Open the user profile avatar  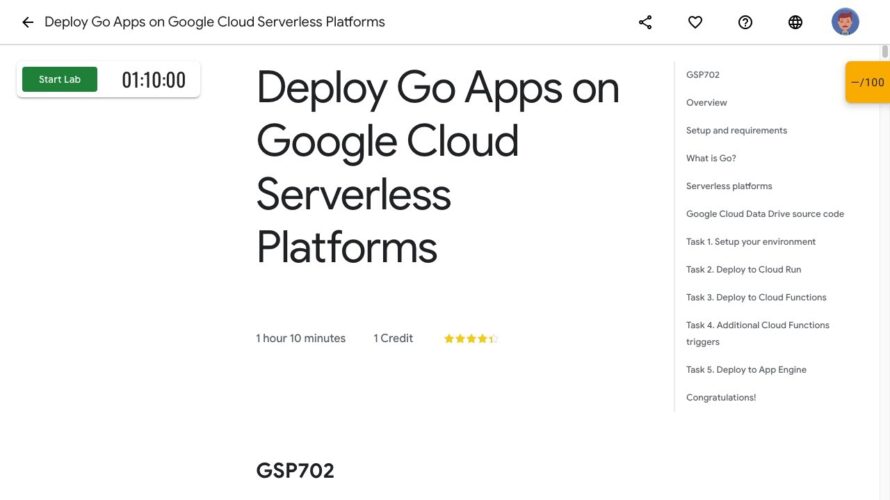[x=845, y=22]
